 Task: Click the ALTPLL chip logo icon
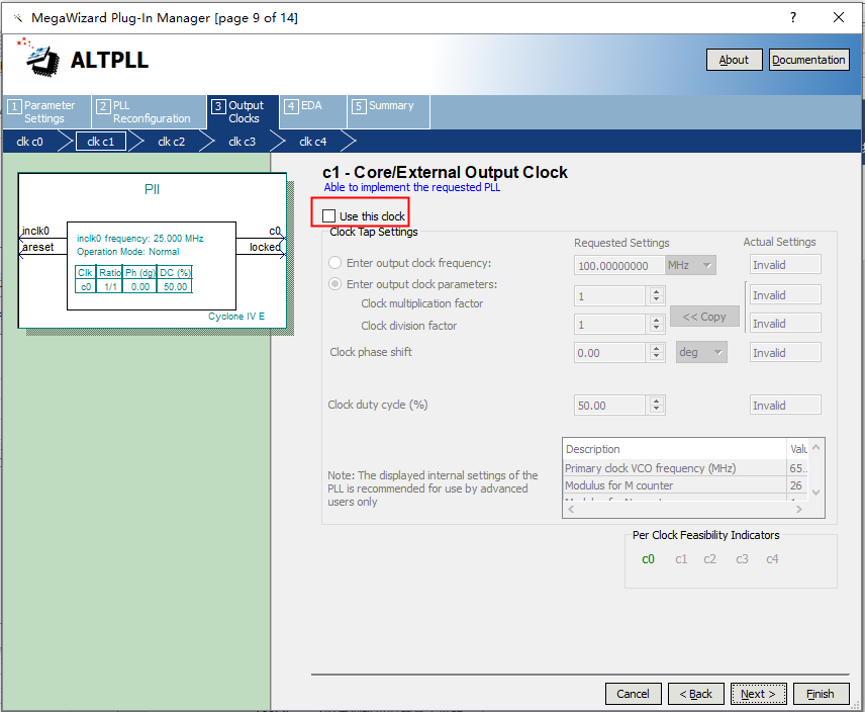pyautogui.click(x=38, y=59)
